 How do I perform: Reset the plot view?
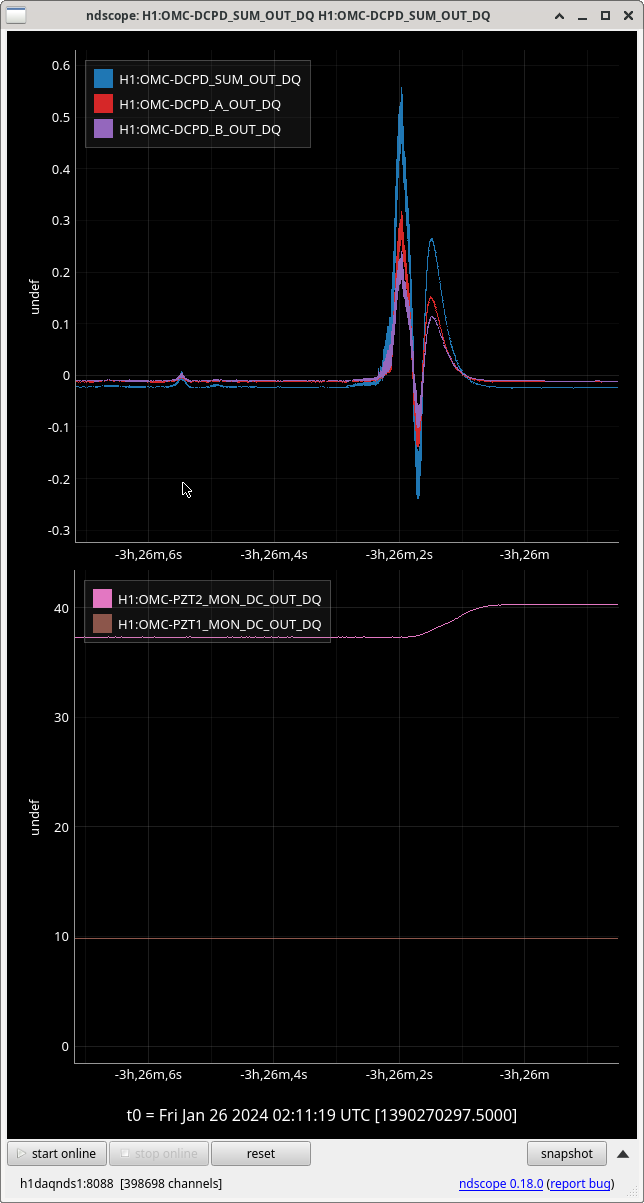[x=261, y=1153]
